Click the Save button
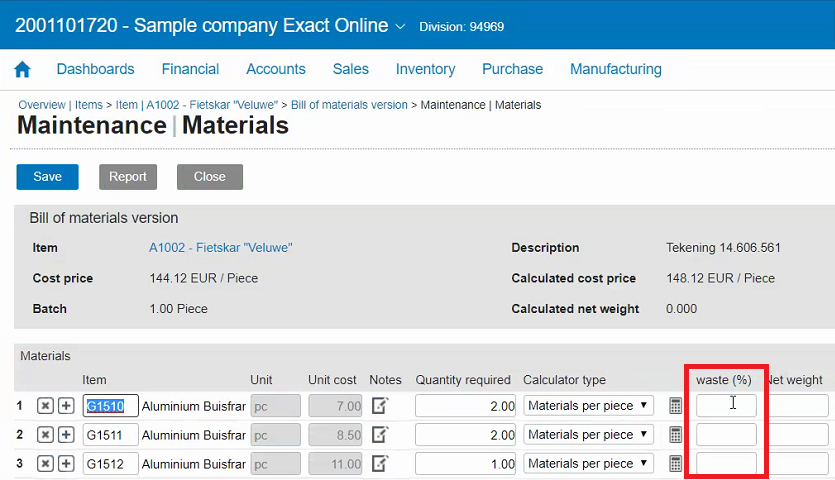This screenshot has width=835, height=480. (x=47, y=177)
